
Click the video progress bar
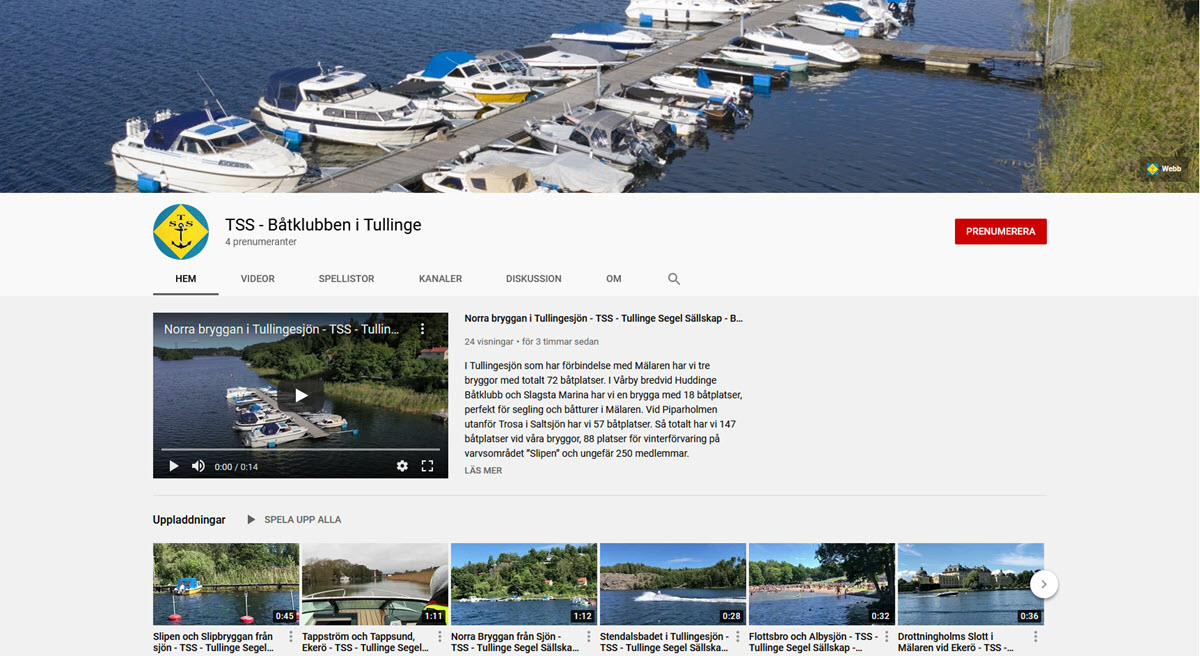301,450
